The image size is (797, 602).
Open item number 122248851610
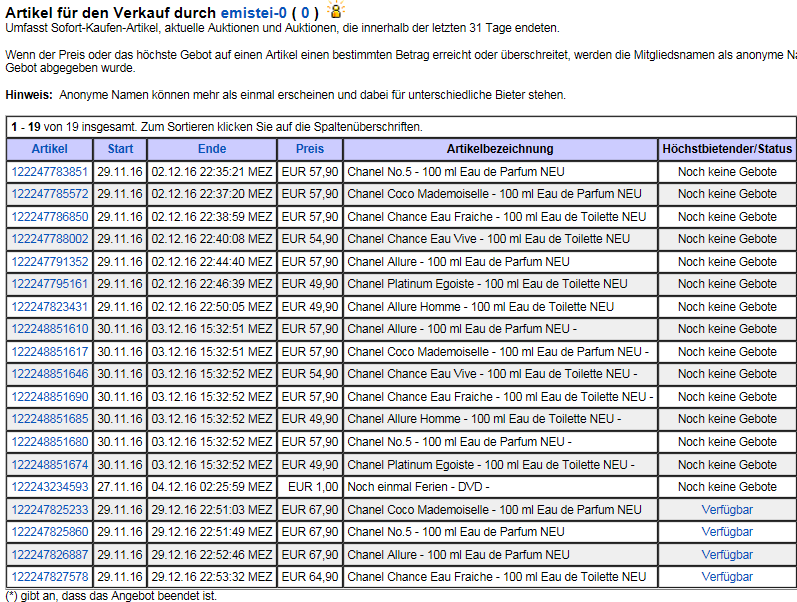[50, 329]
